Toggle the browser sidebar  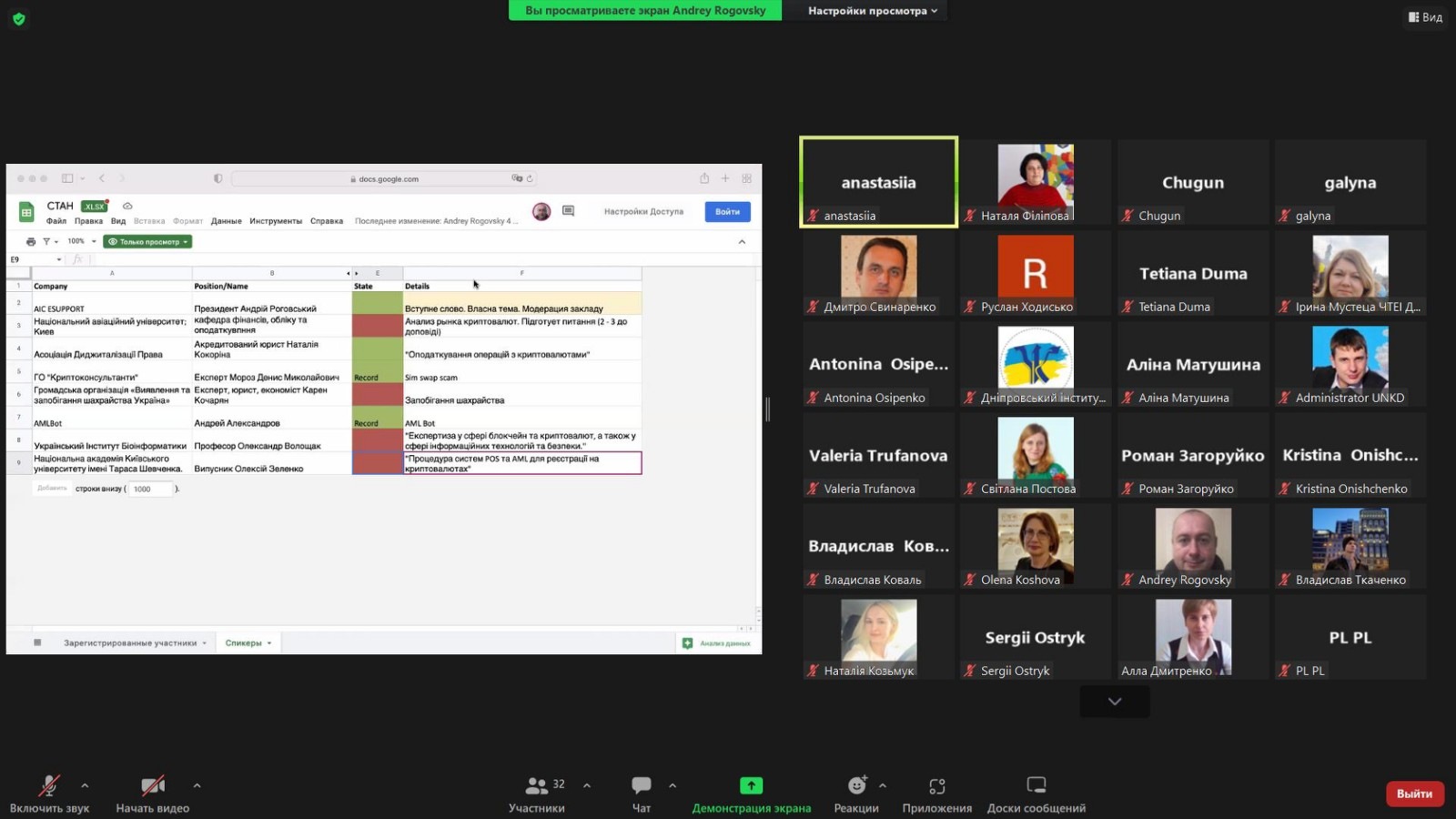point(67,178)
